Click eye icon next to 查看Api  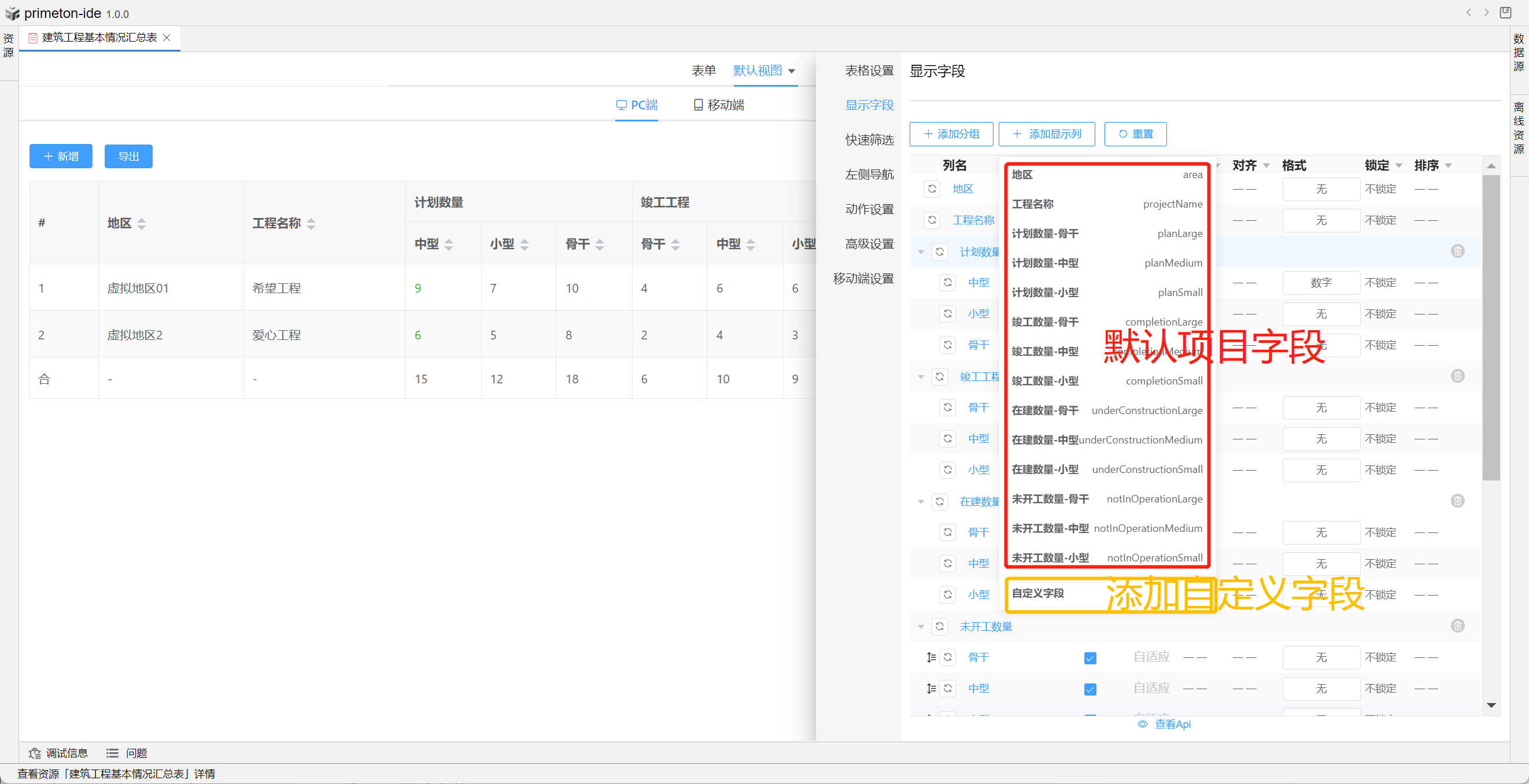click(x=1142, y=724)
